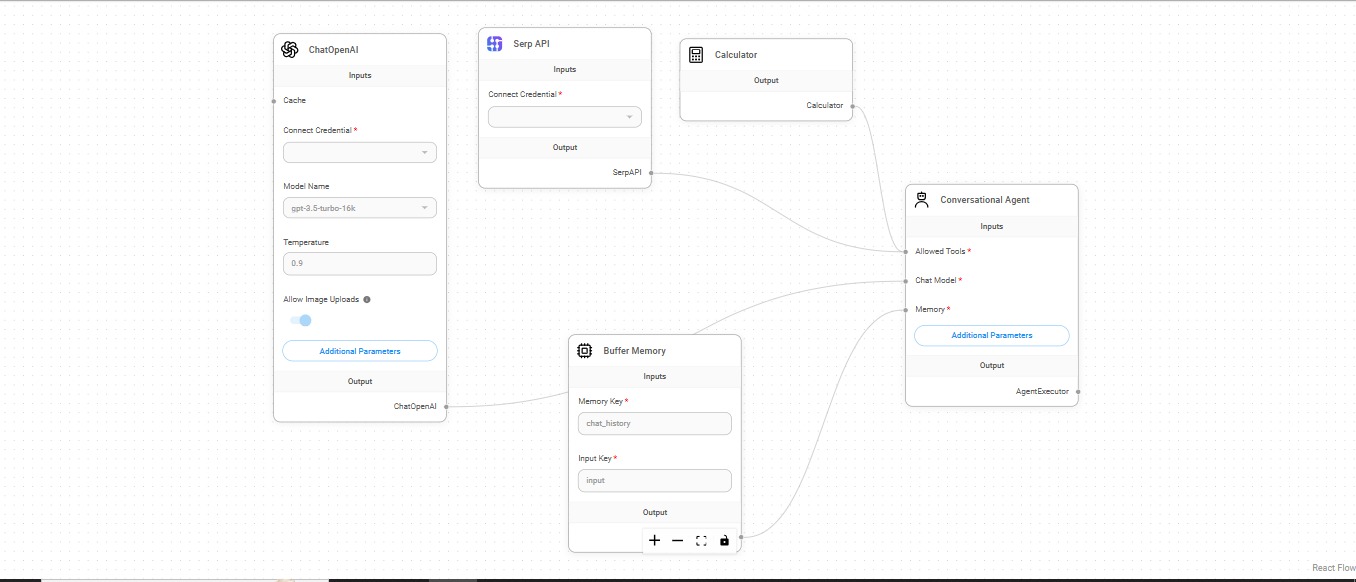Toggle canvas interactivity lock icon
The width and height of the screenshot is (1356, 582).
point(724,540)
